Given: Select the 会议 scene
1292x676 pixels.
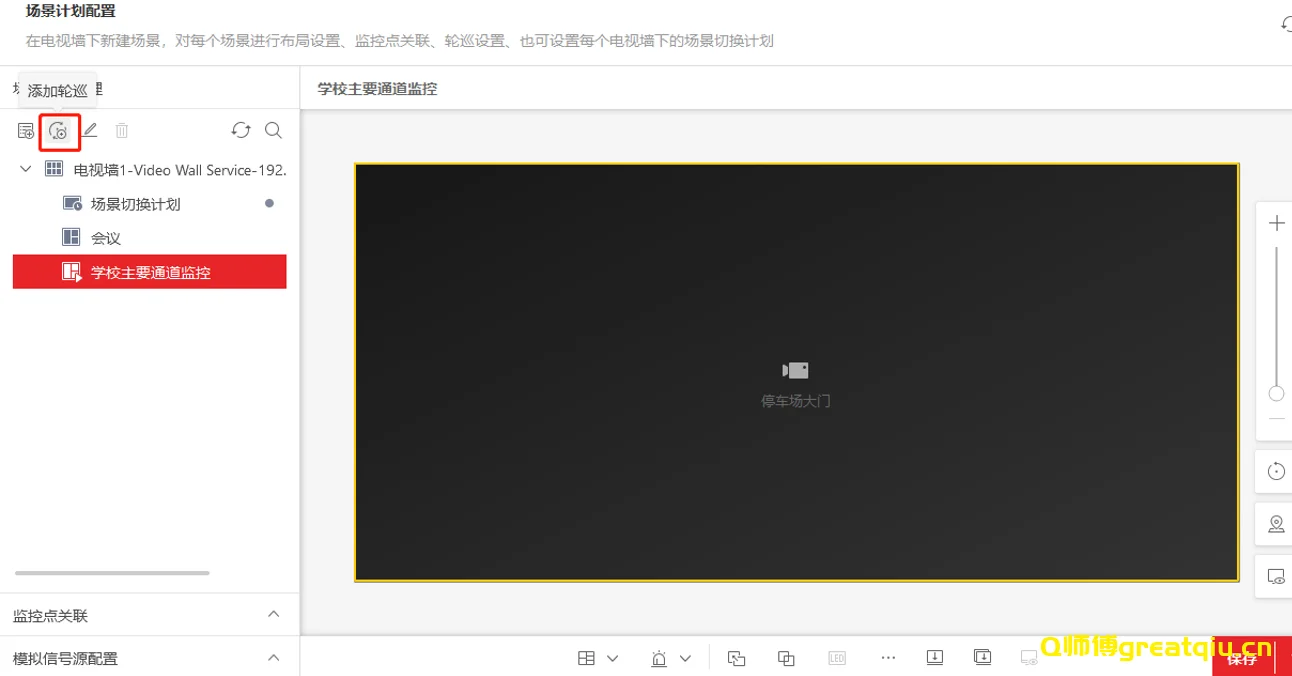Looking at the screenshot, I should tap(105, 238).
